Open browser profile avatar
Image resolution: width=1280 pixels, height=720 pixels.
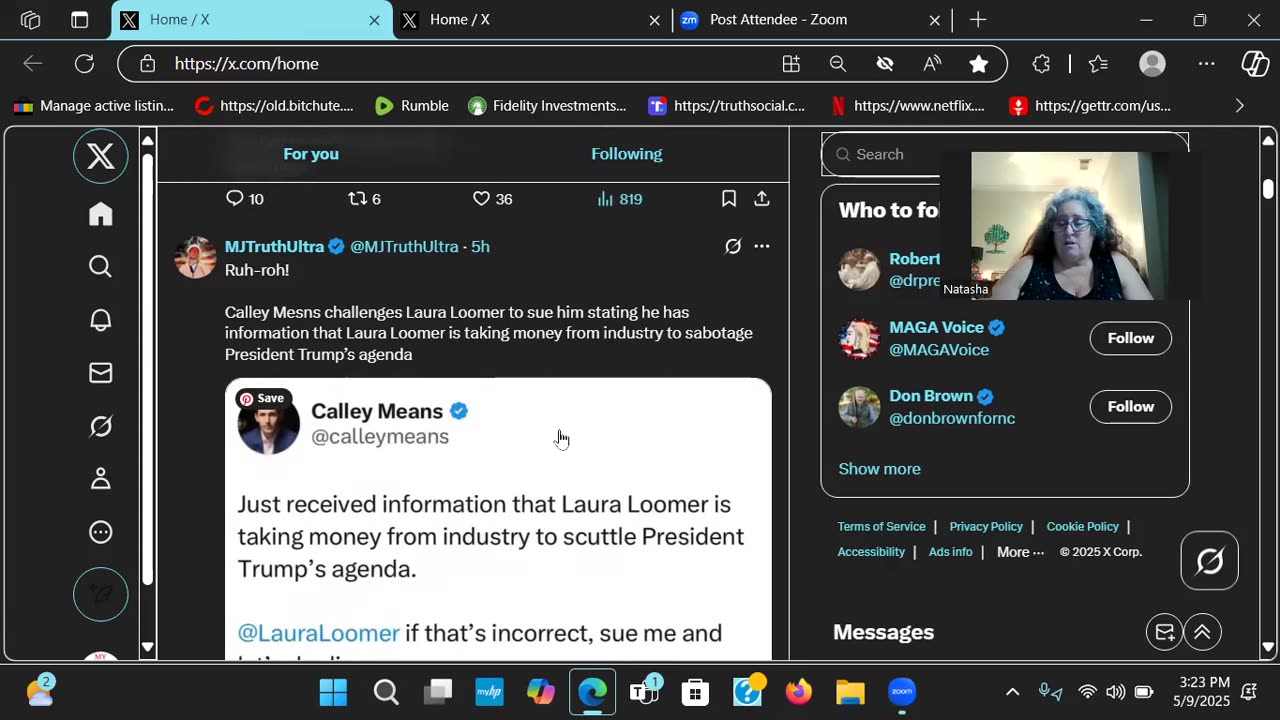pyautogui.click(x=1153, y=64)
